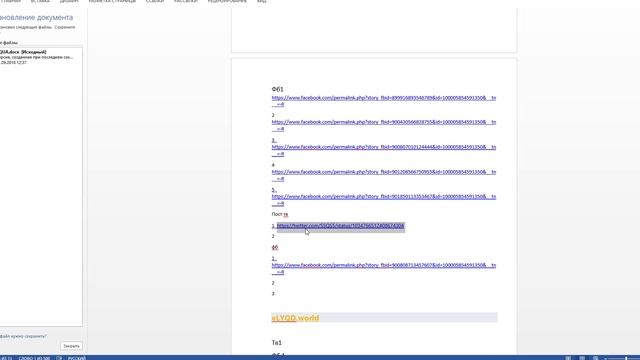Open the Facebook permalink under number 3
Image resolution: width=640 pixels, height=360 pixels.
(384, 150)
